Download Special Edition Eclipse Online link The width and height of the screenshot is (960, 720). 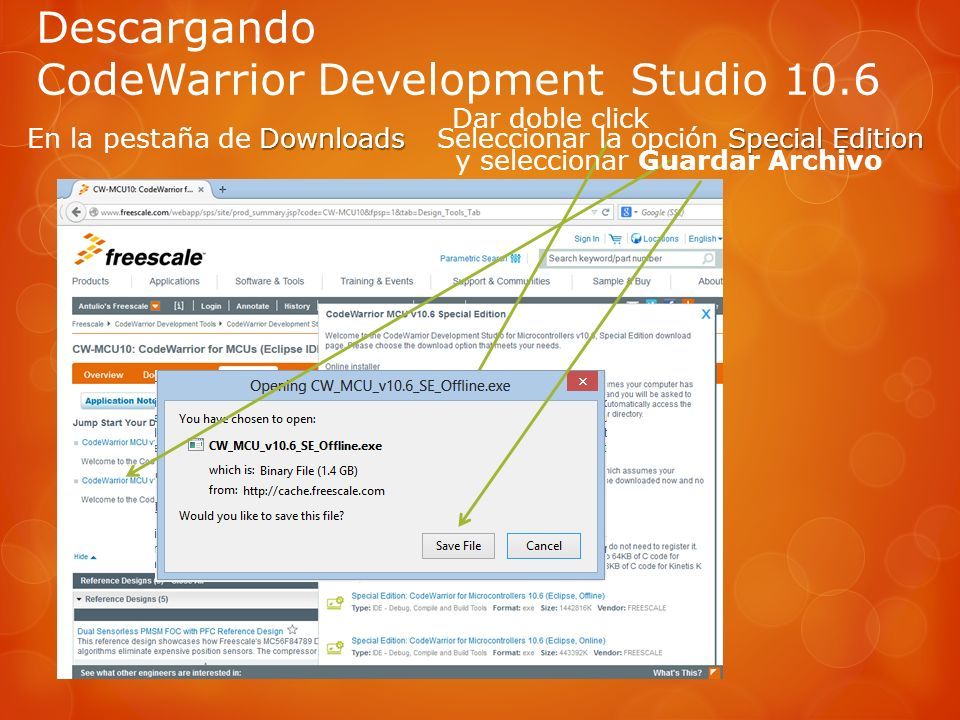click(x=478, y=640)
